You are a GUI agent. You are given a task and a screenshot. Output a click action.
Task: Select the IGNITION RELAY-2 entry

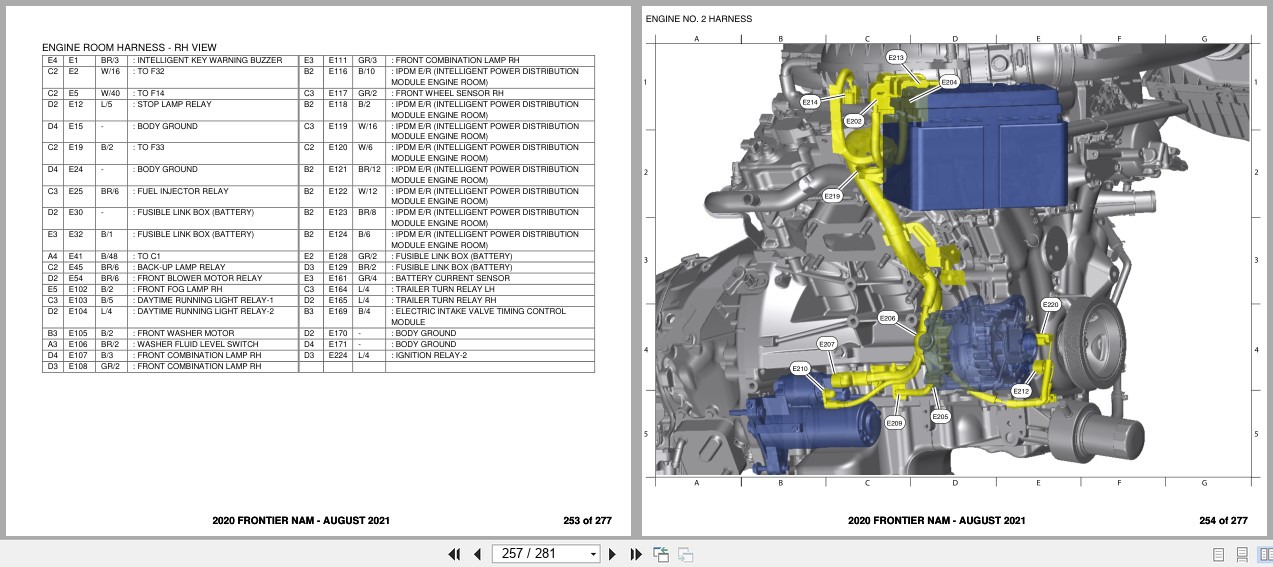(x=429, y=355)
